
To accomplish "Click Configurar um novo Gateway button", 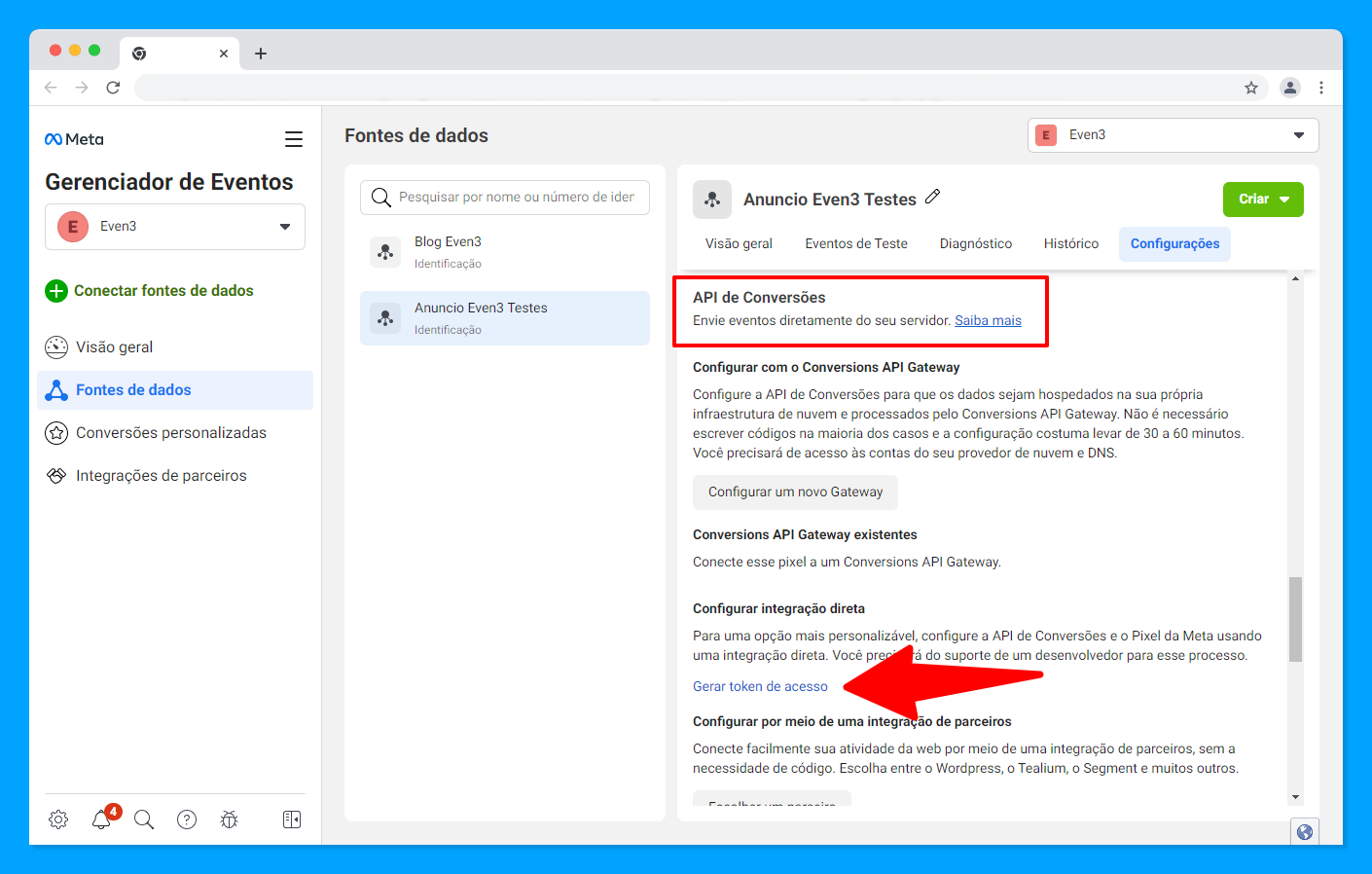I will pos(795,492).
